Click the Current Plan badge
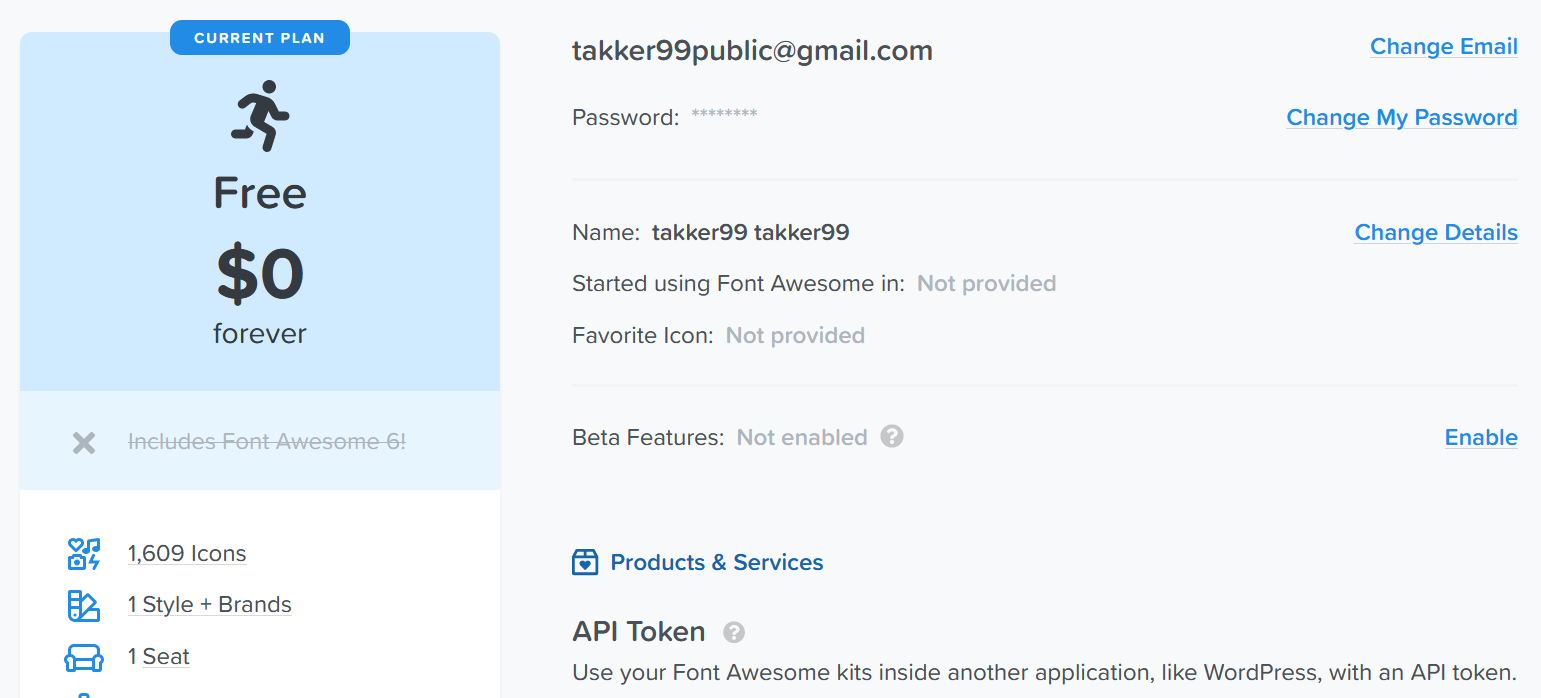Viewport: 1541px width, 698px height. coord(260,38)
